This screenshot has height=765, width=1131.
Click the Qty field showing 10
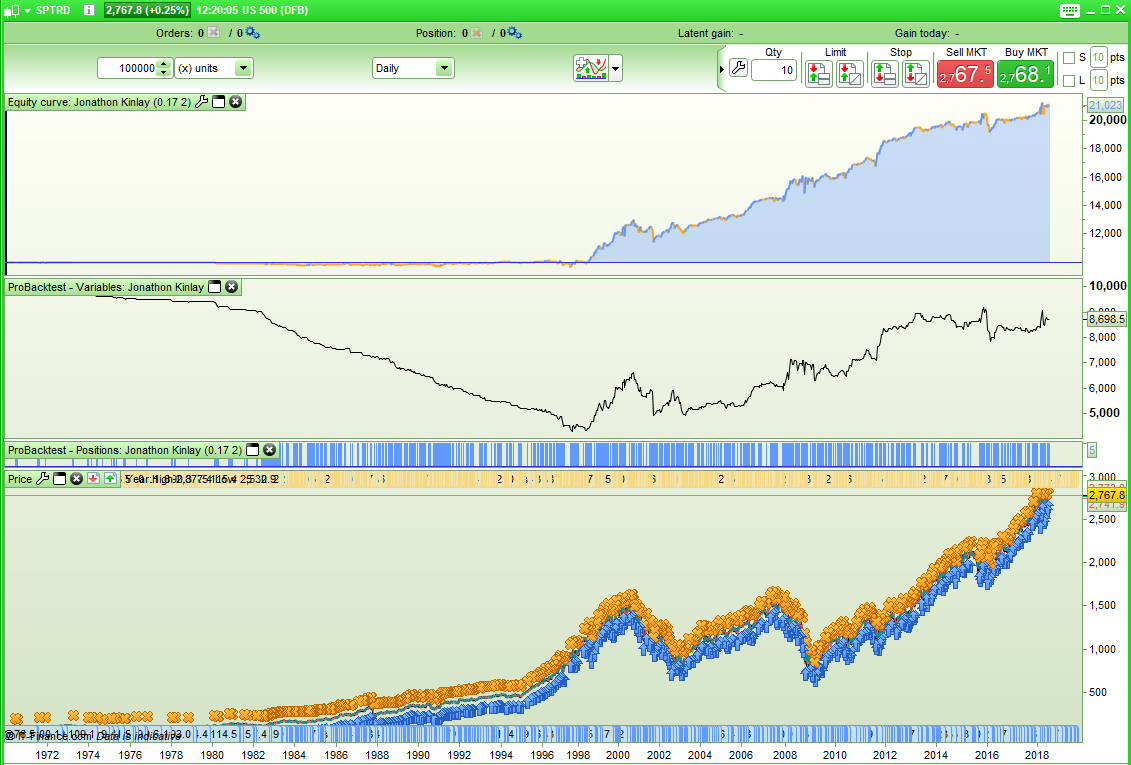click(773, 70)
